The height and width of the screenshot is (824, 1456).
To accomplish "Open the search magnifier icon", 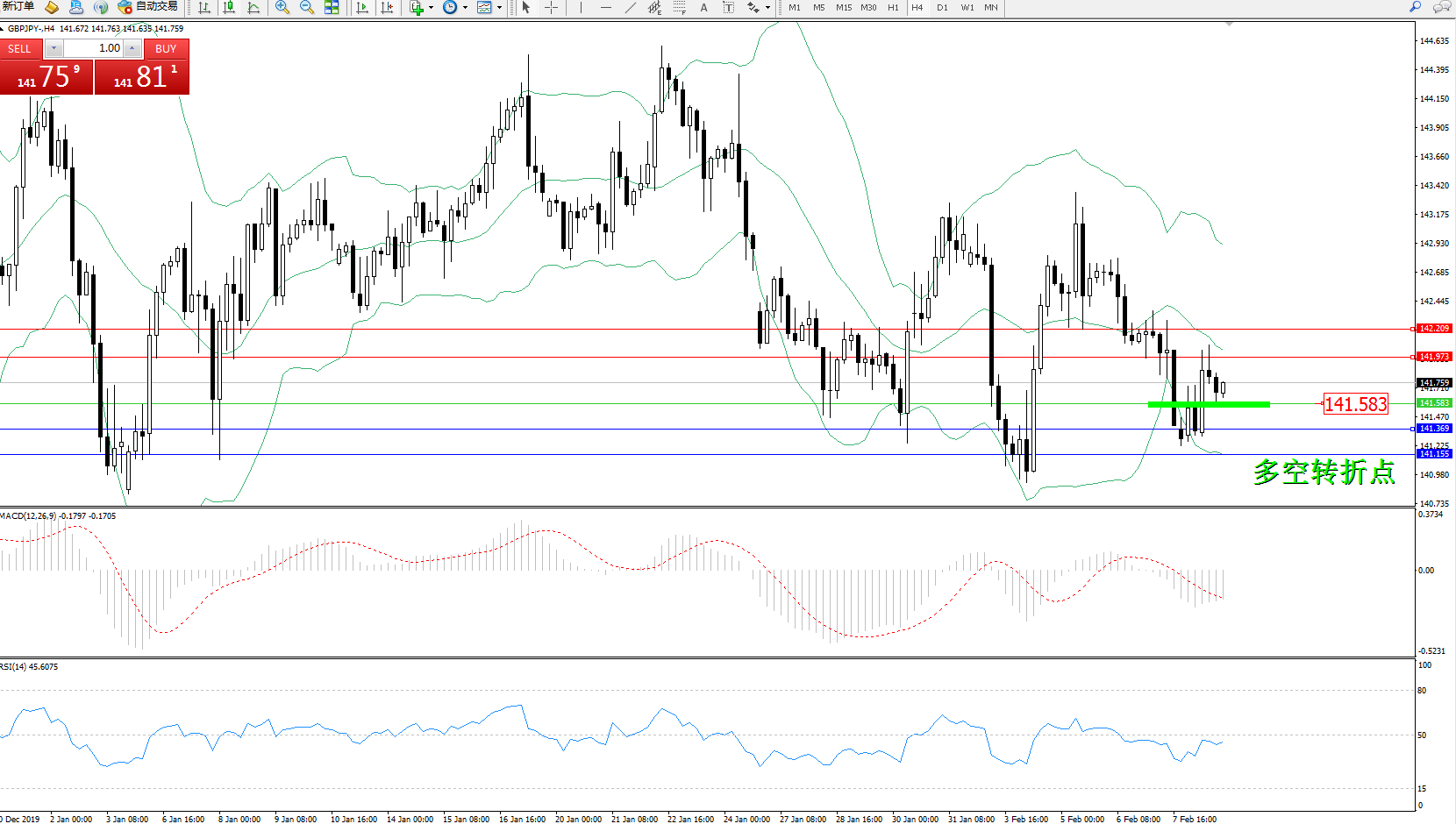I will coord(1415,7).
